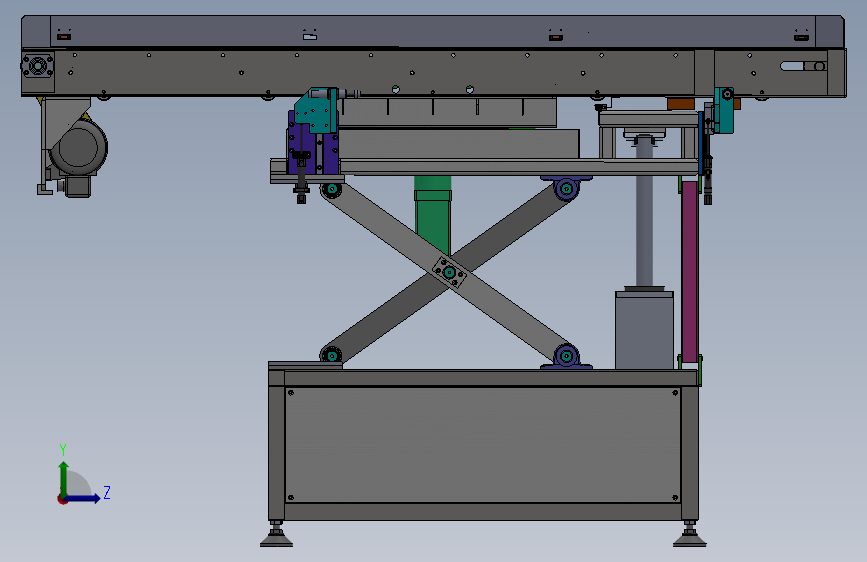Select the green lift cylinder behind the scissor
Screen dimensions: 867x562
tap(433, 215)
